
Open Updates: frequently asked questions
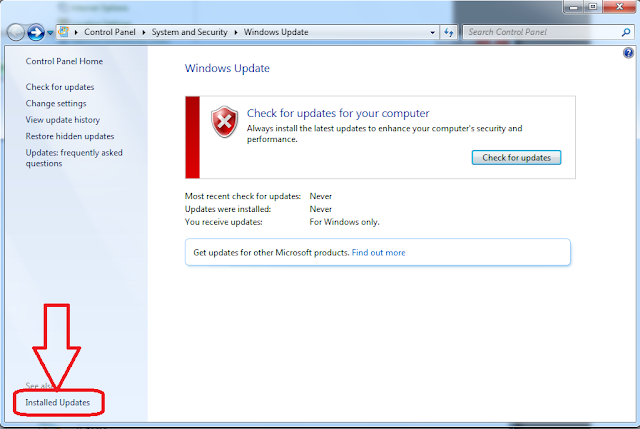(74, 158)
